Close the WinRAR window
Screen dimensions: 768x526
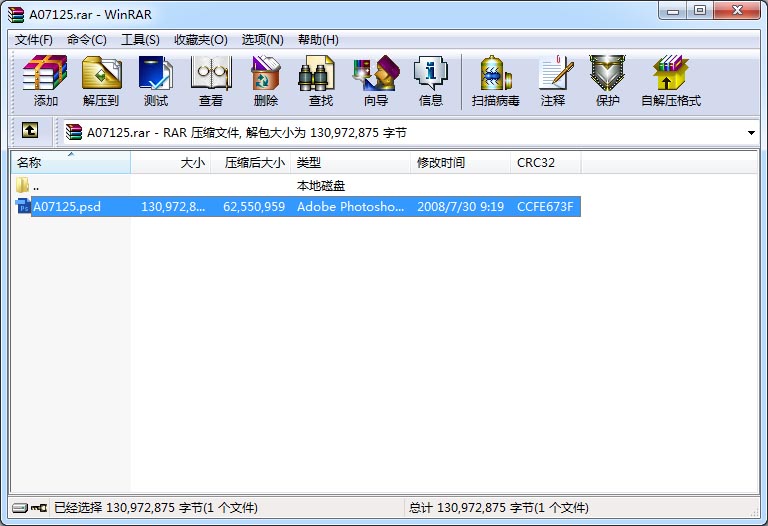pyautogui.click(x=737, y=11)
